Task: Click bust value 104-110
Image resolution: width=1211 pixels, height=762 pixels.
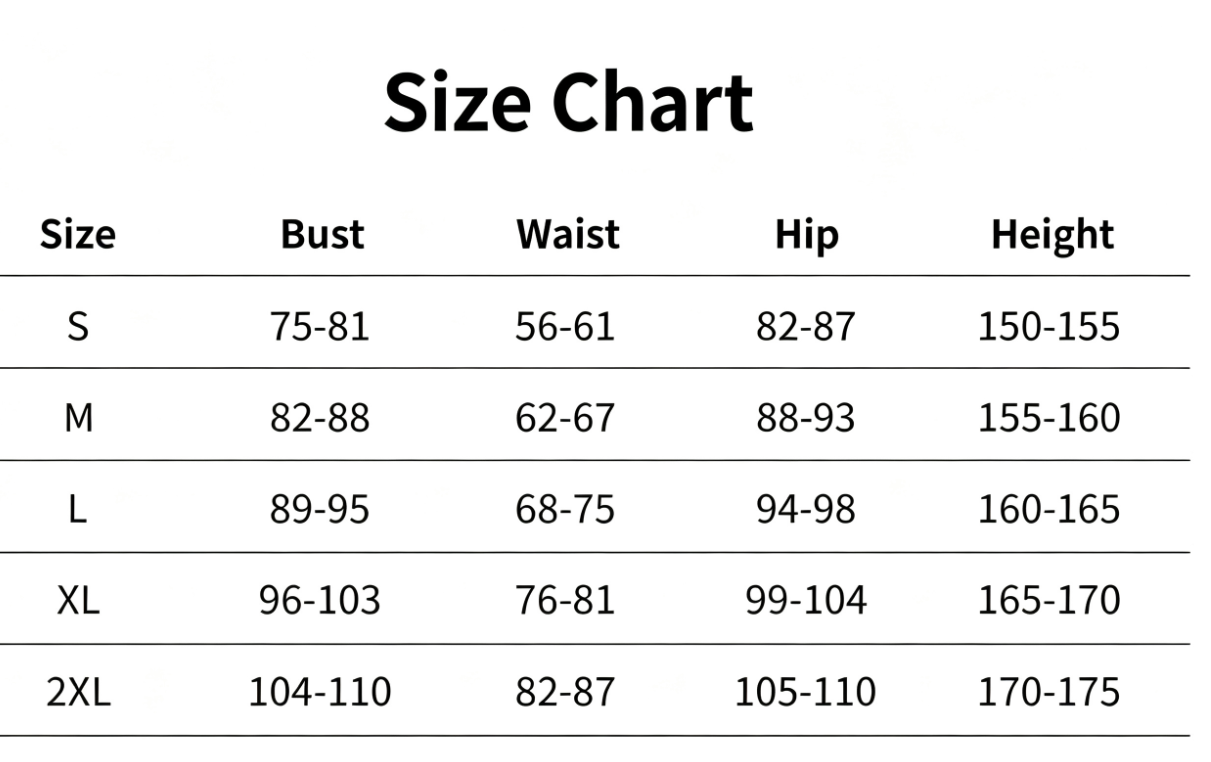Action: tap(320, 692)
